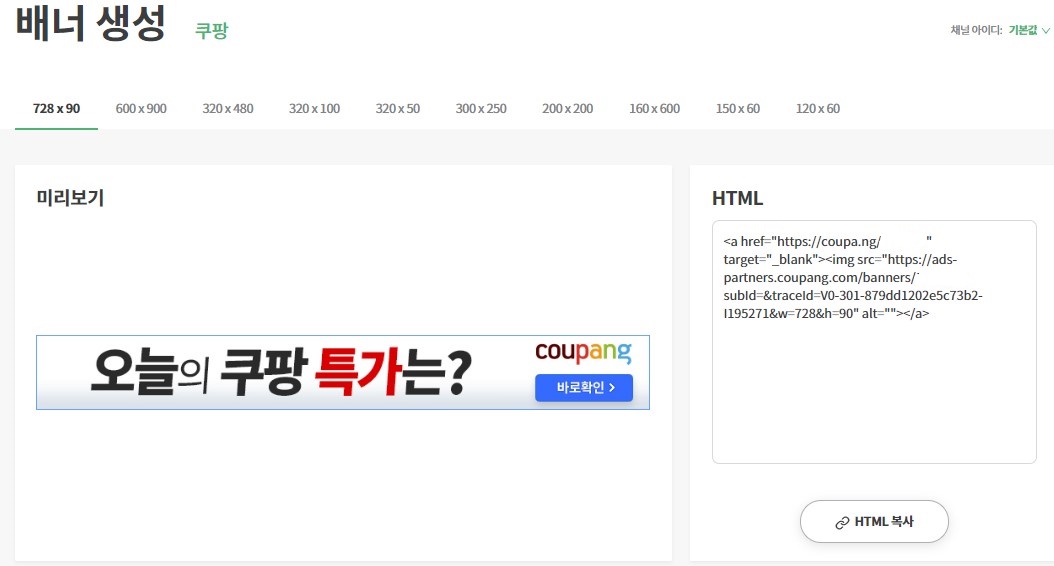Open the 채널 아이디 기본값 dropdown
This screenshot has height=566, width=1054.
[1028, 30]
